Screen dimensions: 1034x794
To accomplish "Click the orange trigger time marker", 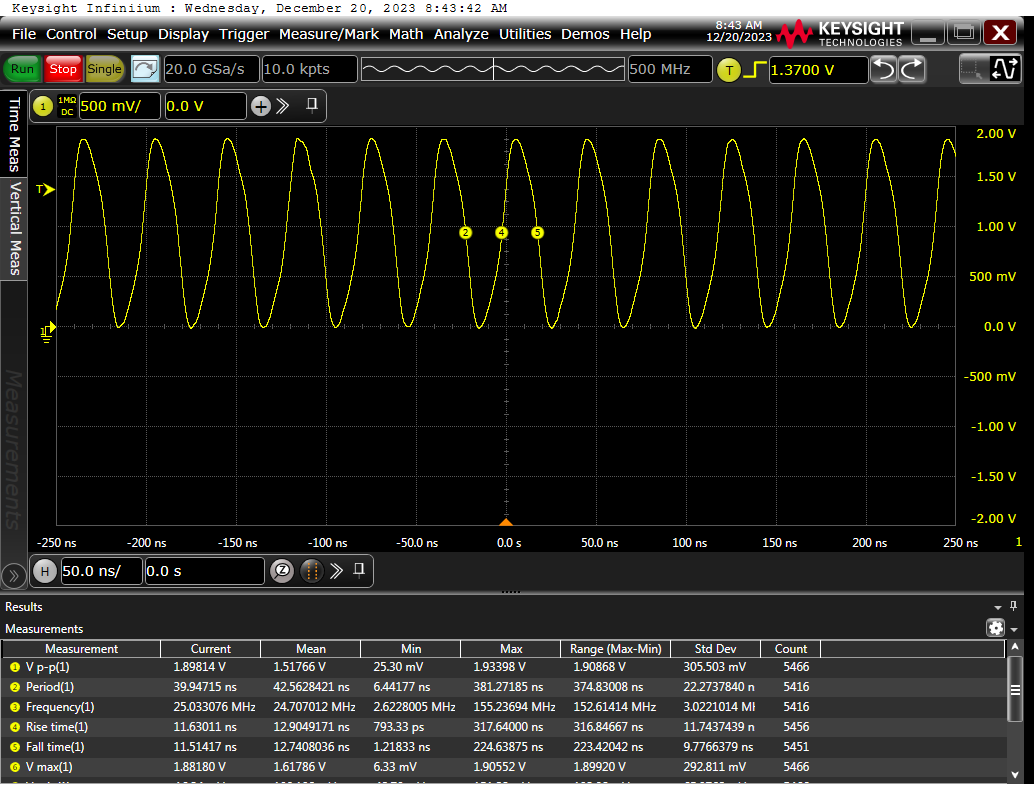I will 506,522.
